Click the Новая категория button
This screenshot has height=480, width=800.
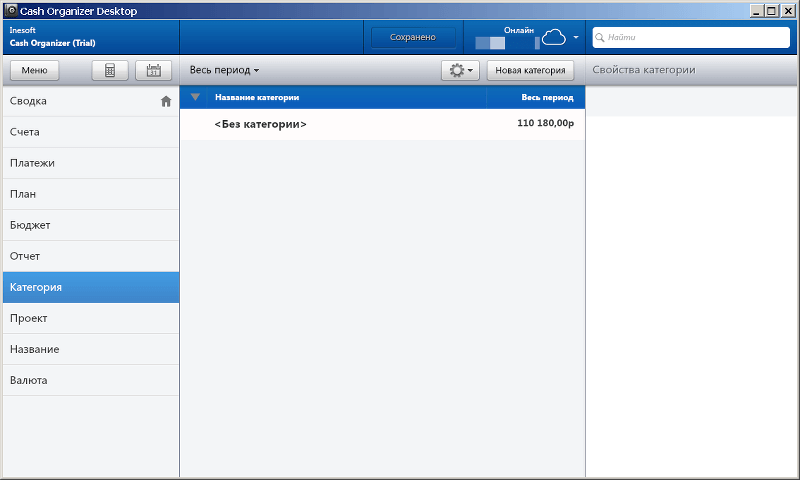tap(530, 70)
